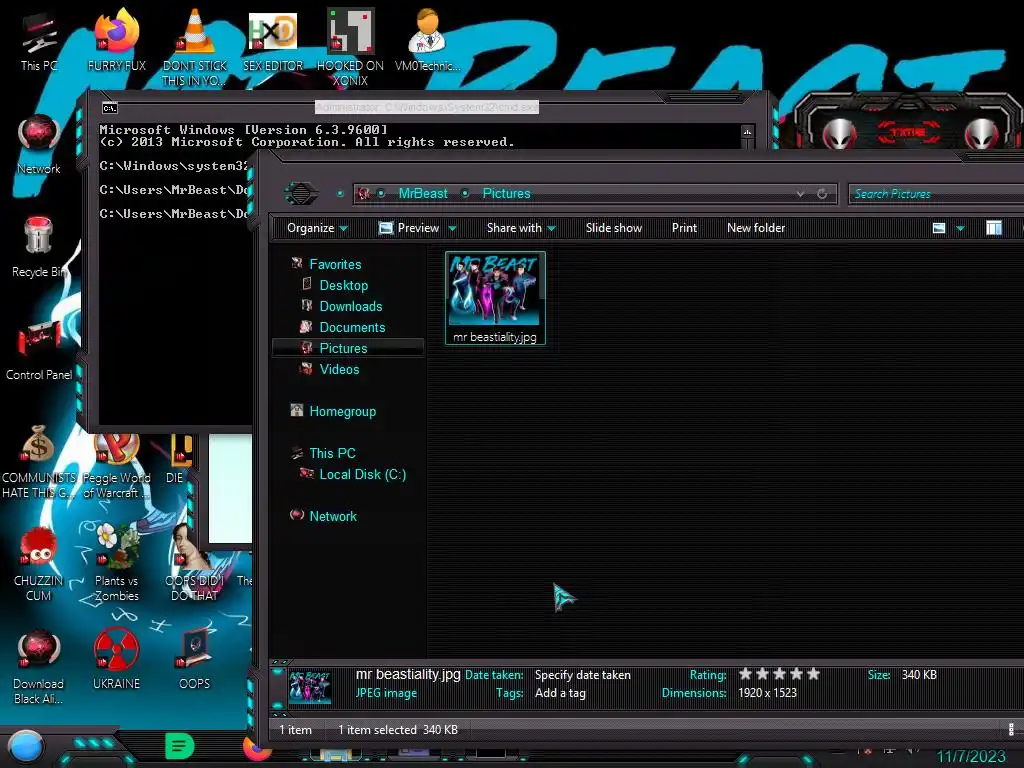Launch the Plants vs Zombies desktop shortcut
This screenshot has width=1024, height=768.
(x=116, y=562)
